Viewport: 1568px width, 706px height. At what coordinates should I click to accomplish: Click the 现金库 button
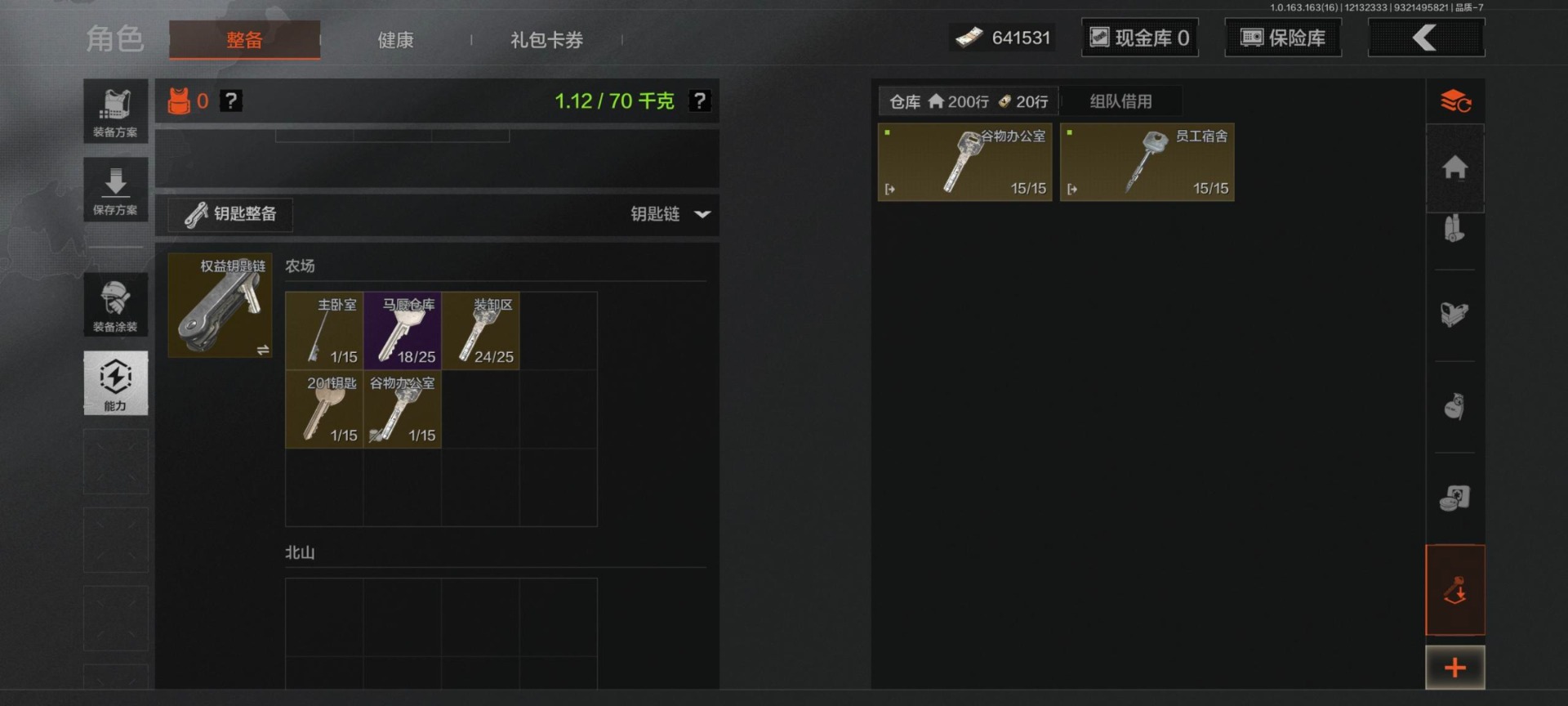pyautogui.click(x=1140, y=38)
